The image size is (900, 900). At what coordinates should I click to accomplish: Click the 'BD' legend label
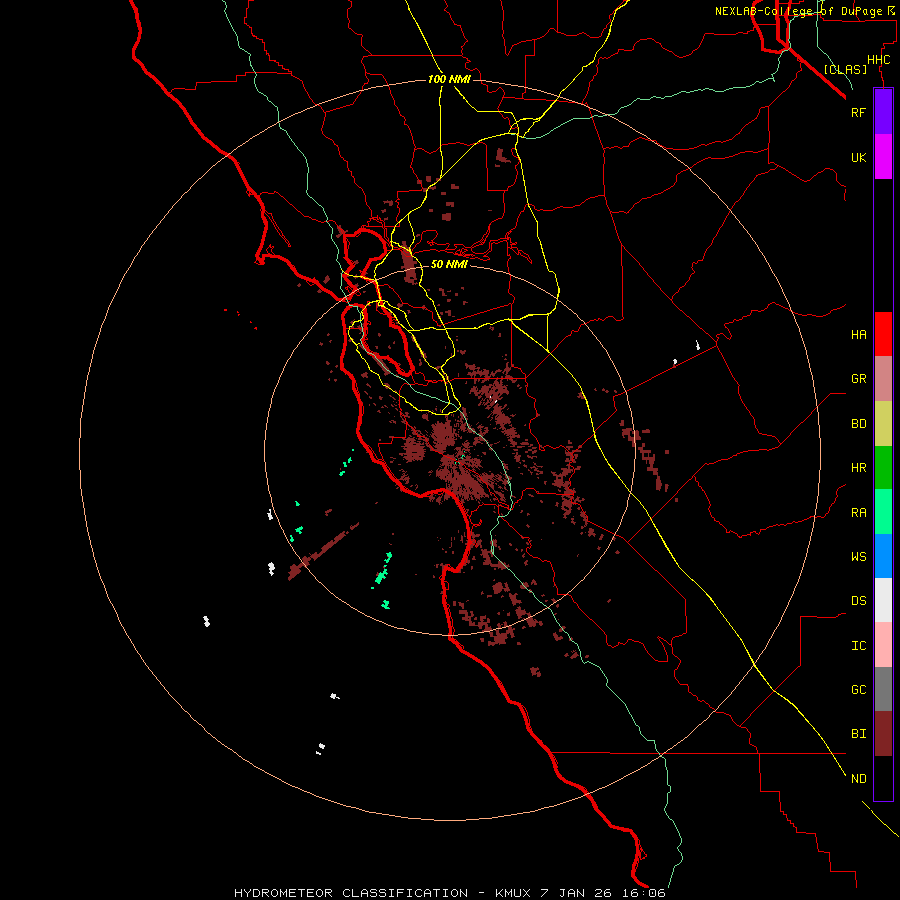click(859, 424)
